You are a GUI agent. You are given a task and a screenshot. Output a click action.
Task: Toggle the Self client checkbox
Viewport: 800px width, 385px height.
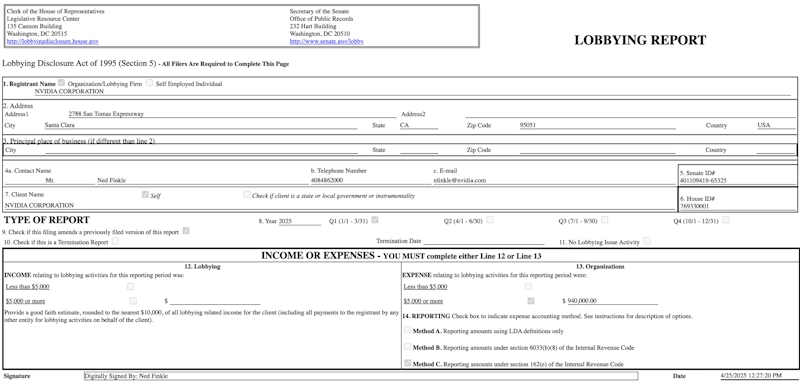145,194
